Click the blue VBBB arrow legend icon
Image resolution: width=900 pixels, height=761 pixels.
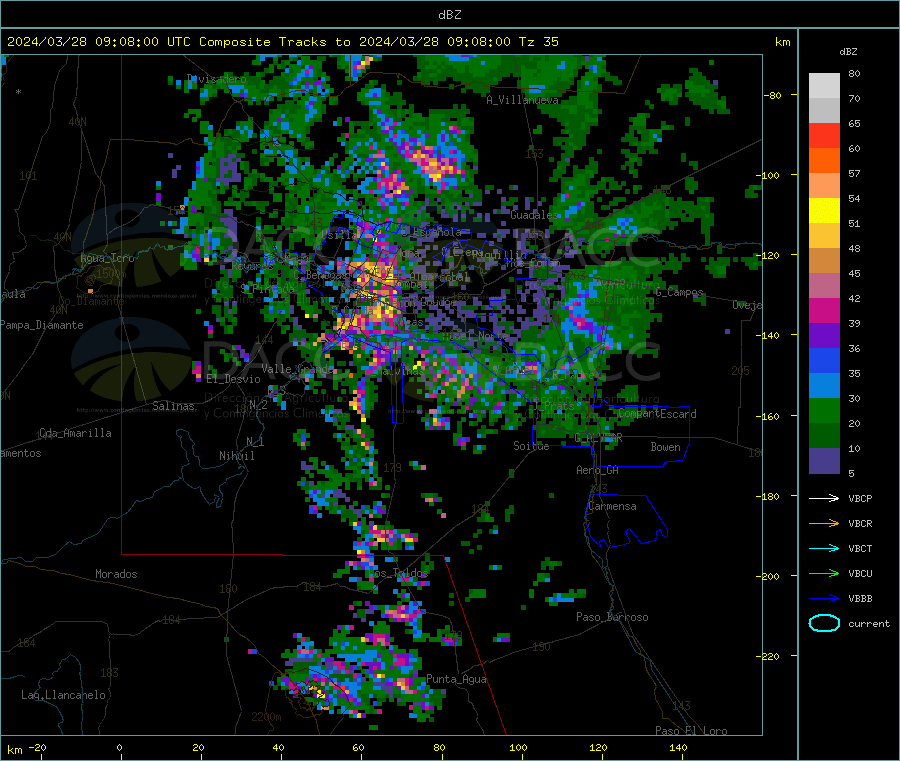(824, 599)
